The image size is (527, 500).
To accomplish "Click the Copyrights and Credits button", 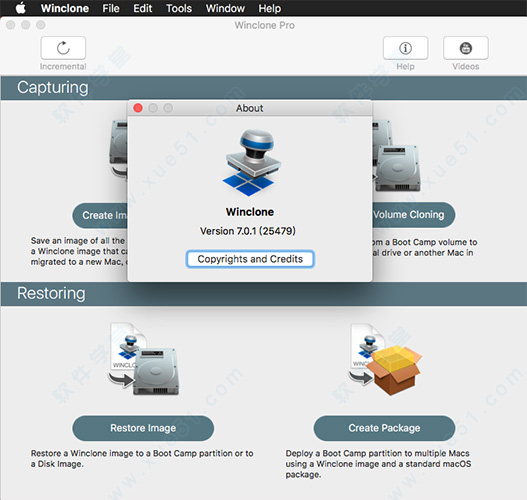I will pyautogui.click(x=250, y=259).
